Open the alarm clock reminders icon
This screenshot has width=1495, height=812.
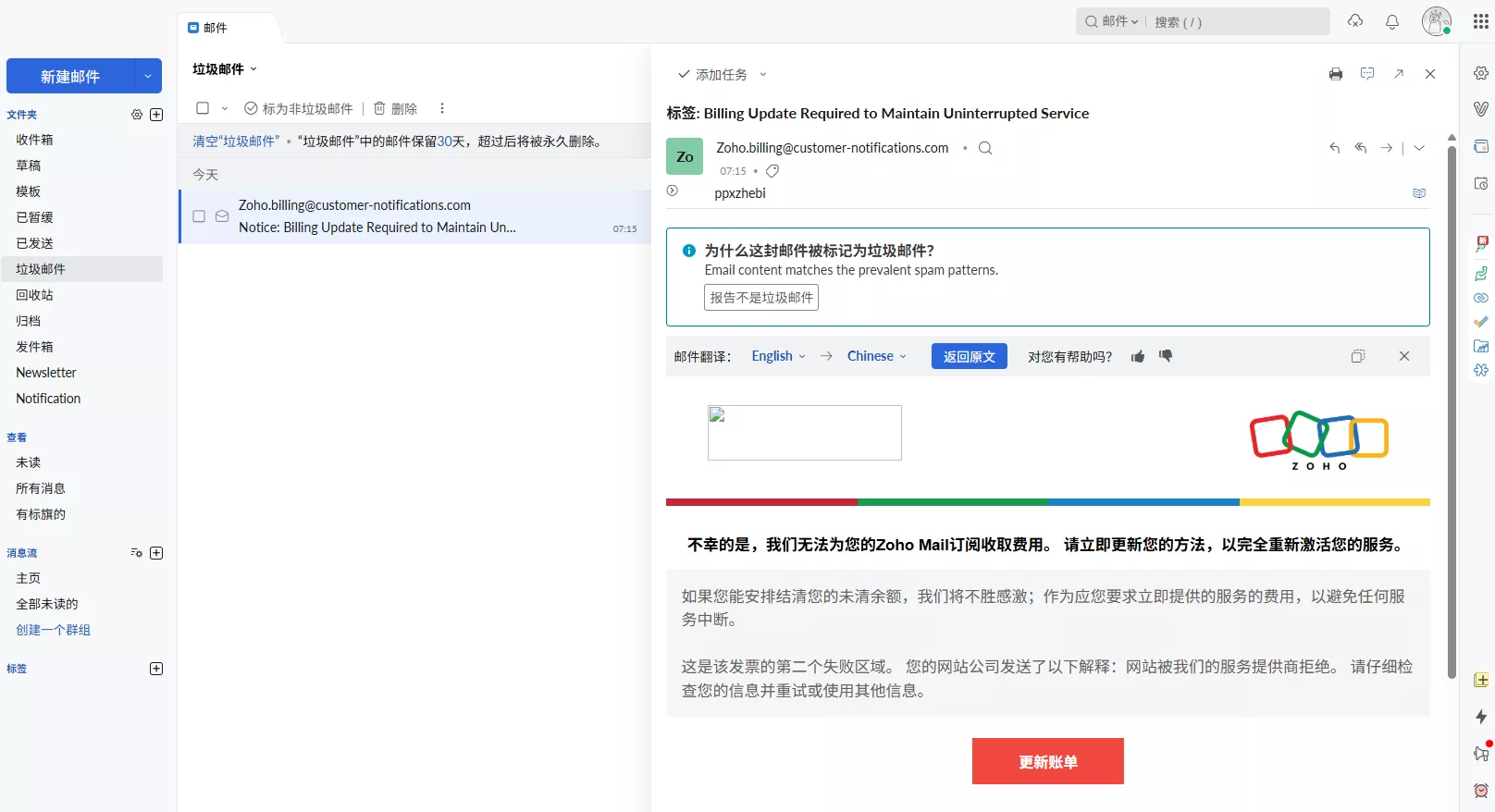click(1481, 790)
